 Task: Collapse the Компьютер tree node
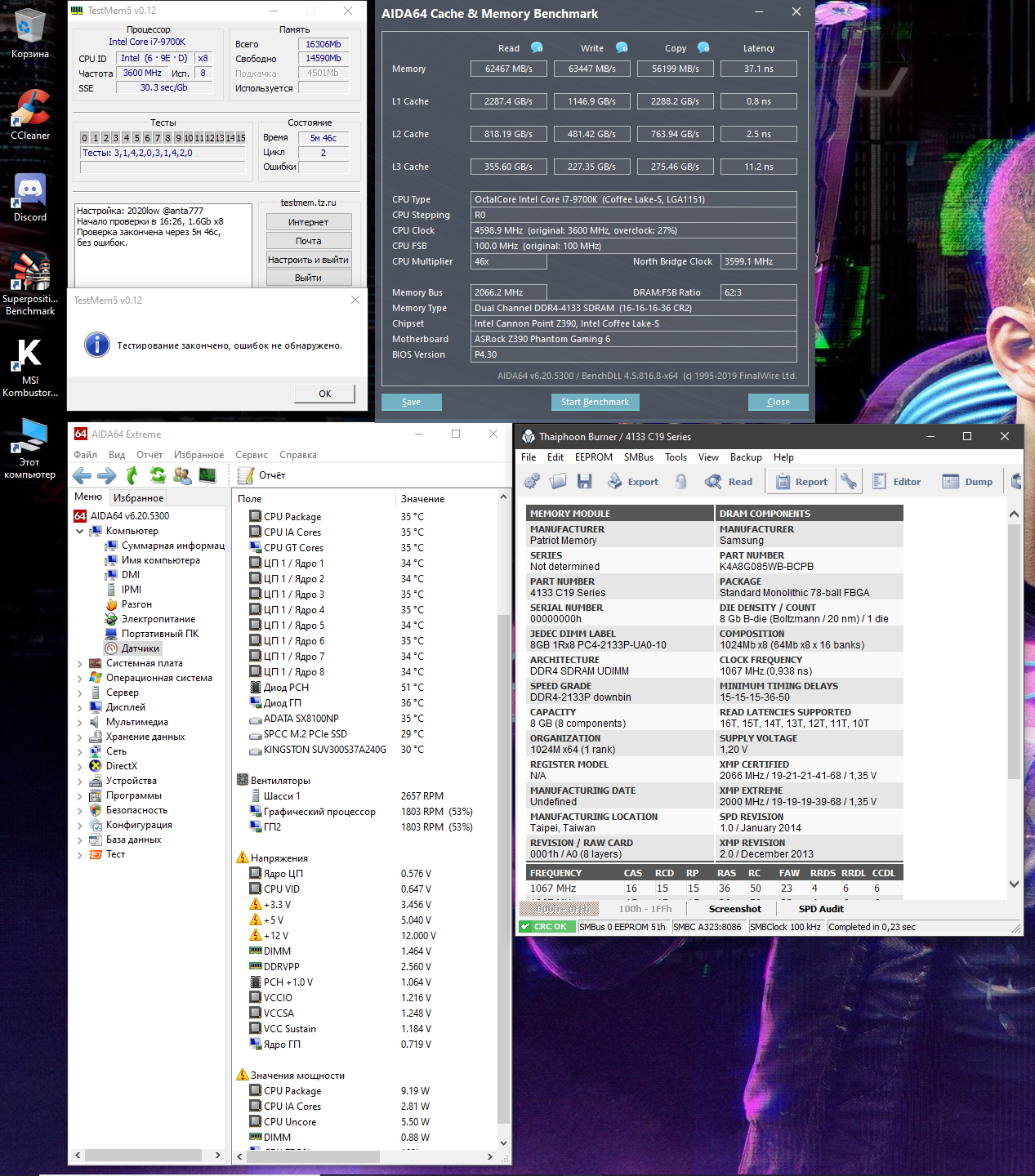[x=80, y=532]
